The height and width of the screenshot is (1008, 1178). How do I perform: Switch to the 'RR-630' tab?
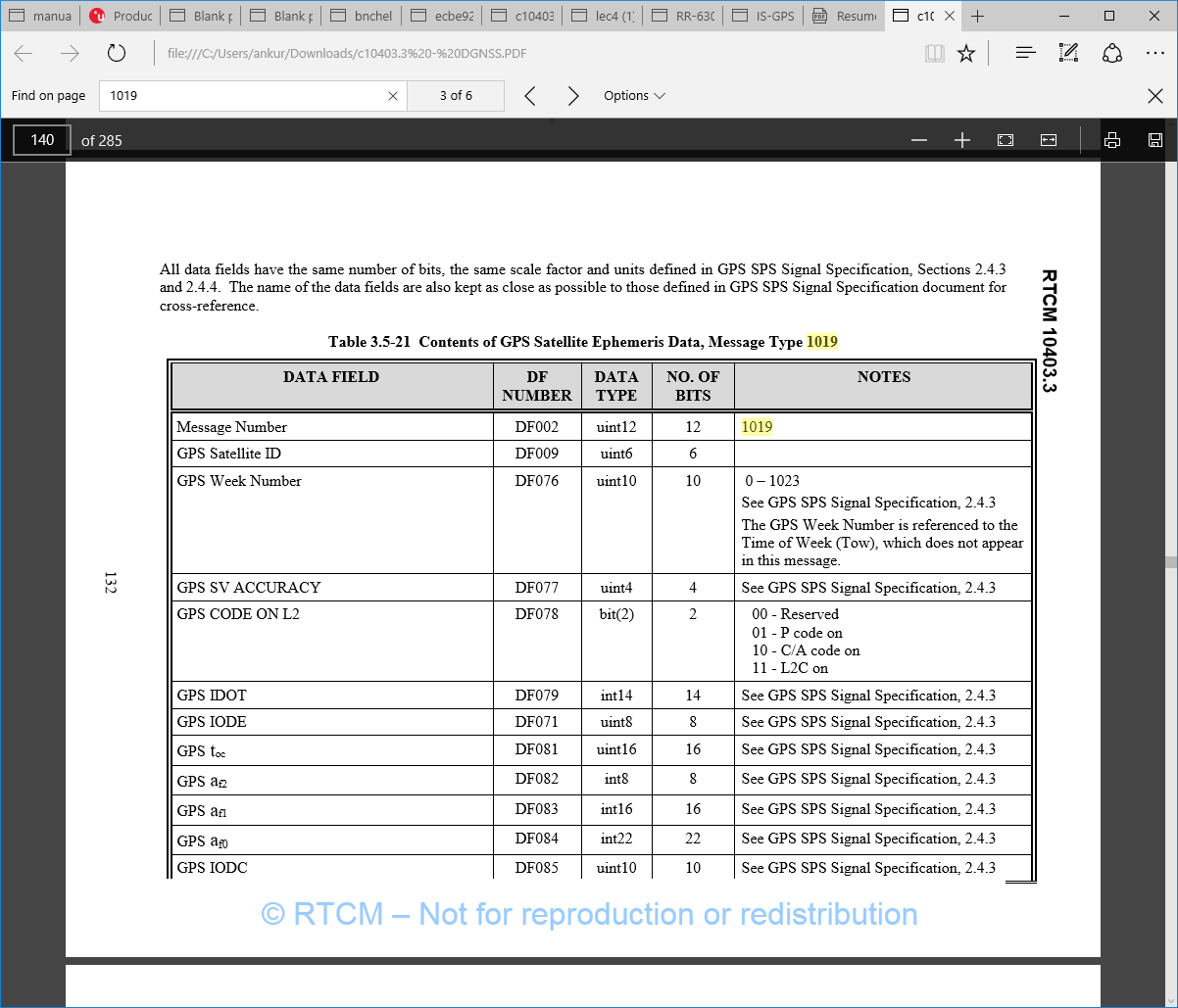point(683,16)
